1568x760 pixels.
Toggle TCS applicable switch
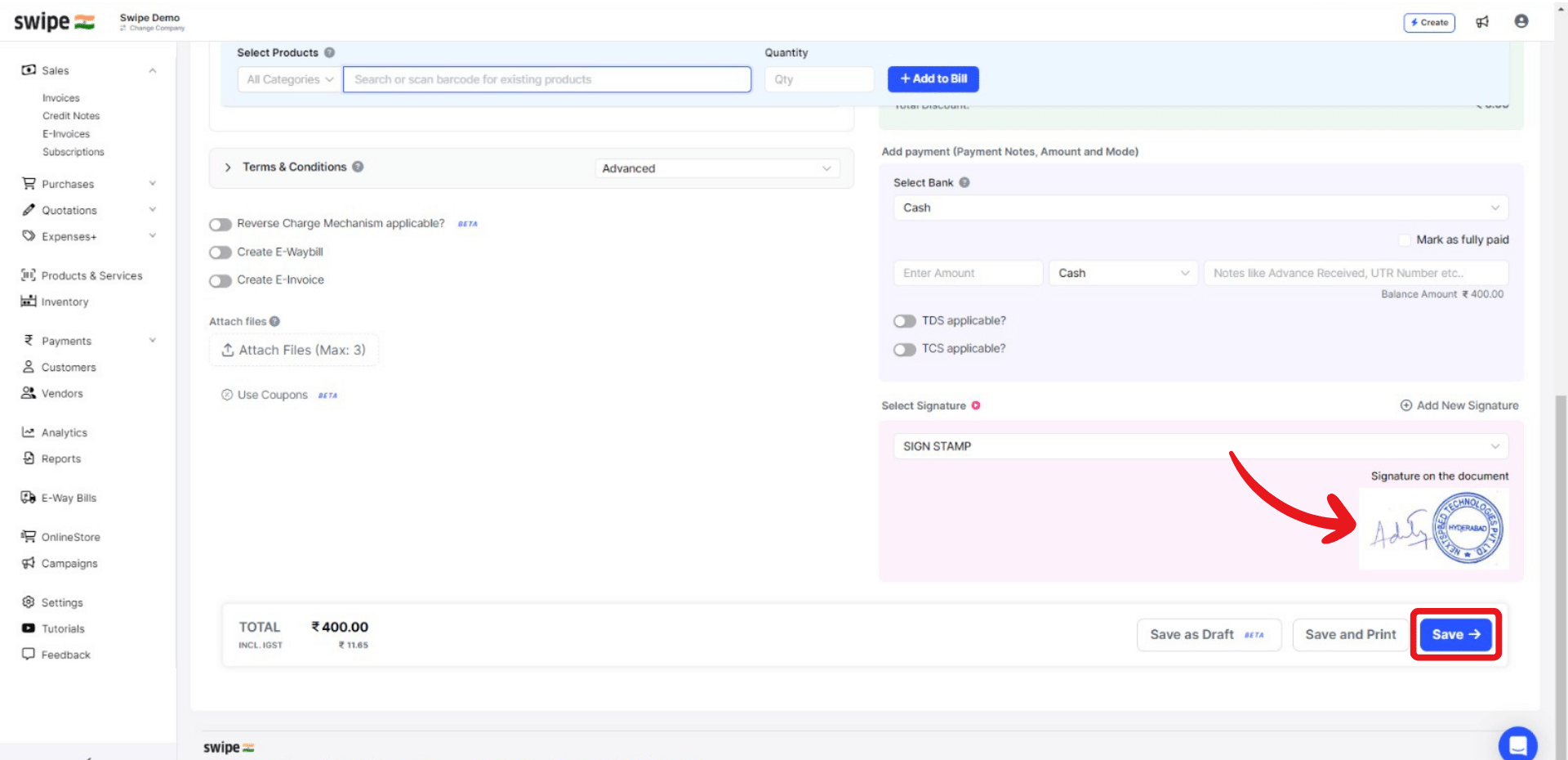pos(905,349)
